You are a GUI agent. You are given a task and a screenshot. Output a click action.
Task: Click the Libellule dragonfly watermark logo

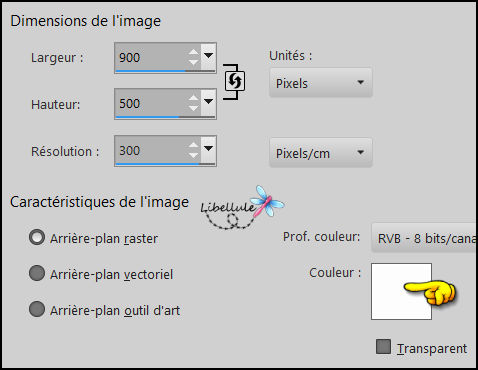point(242,207)
